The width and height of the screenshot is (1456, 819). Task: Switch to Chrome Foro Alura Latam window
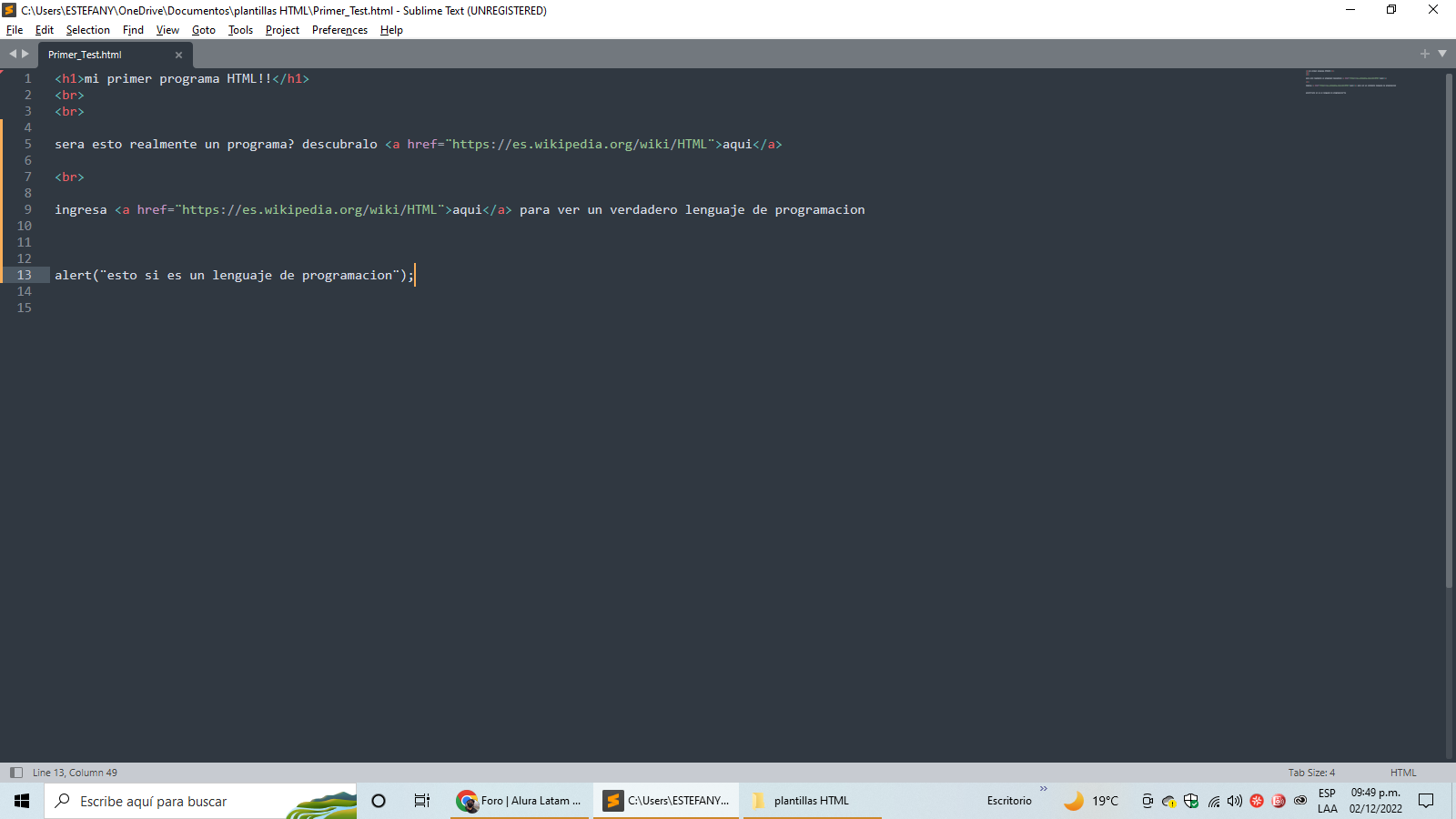click(x=520, y=801)
